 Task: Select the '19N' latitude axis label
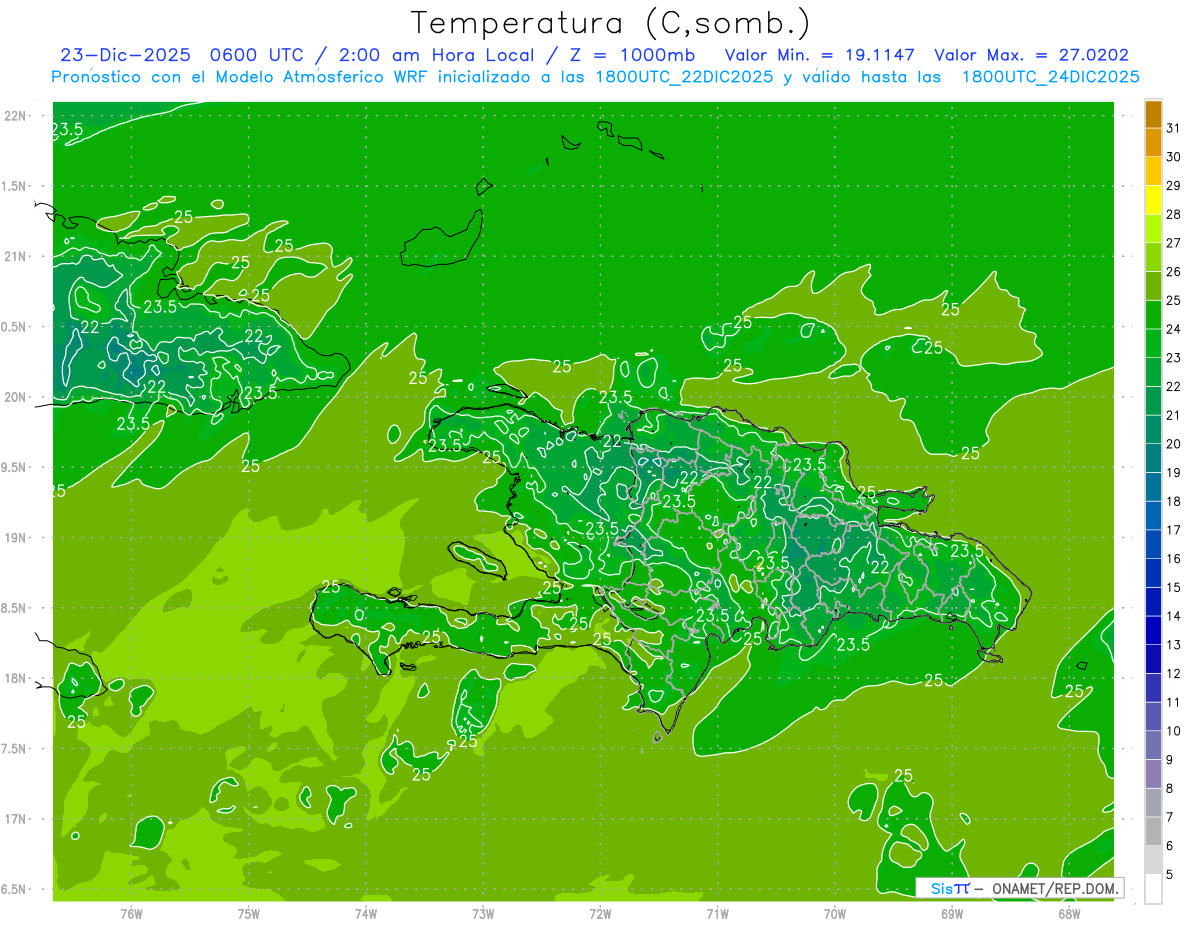pos(15,537)
